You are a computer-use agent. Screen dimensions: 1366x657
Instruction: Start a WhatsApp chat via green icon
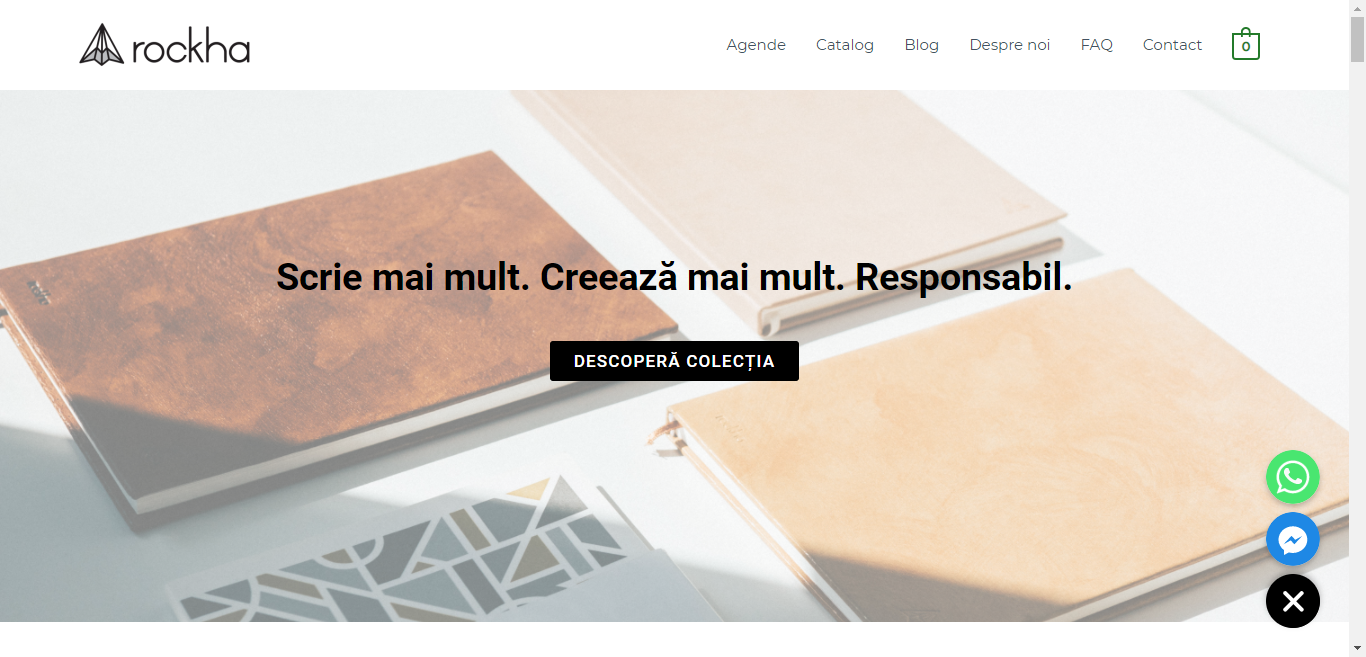pos(1293,477)
